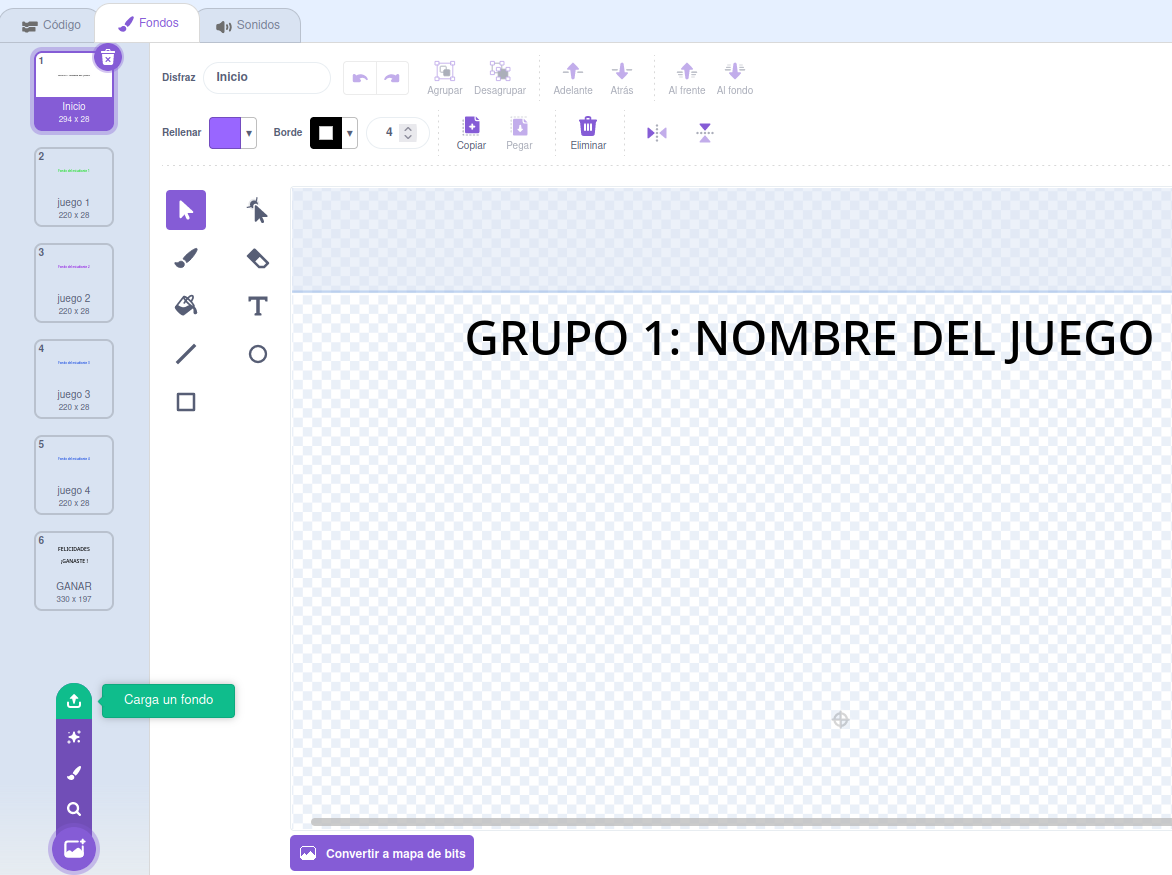The width and height of the screenshot is (1172, 875).
Task: Open the Sonidos tab
Action: (x=249, y=24)
